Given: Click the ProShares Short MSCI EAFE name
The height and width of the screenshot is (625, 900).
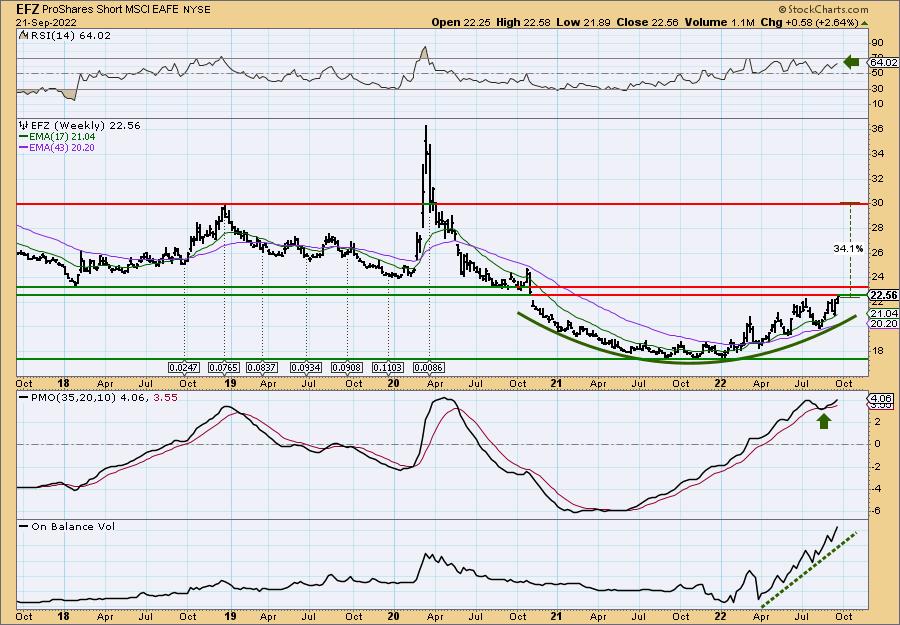Looking at the screenshot, I should (x=111, y=10).
